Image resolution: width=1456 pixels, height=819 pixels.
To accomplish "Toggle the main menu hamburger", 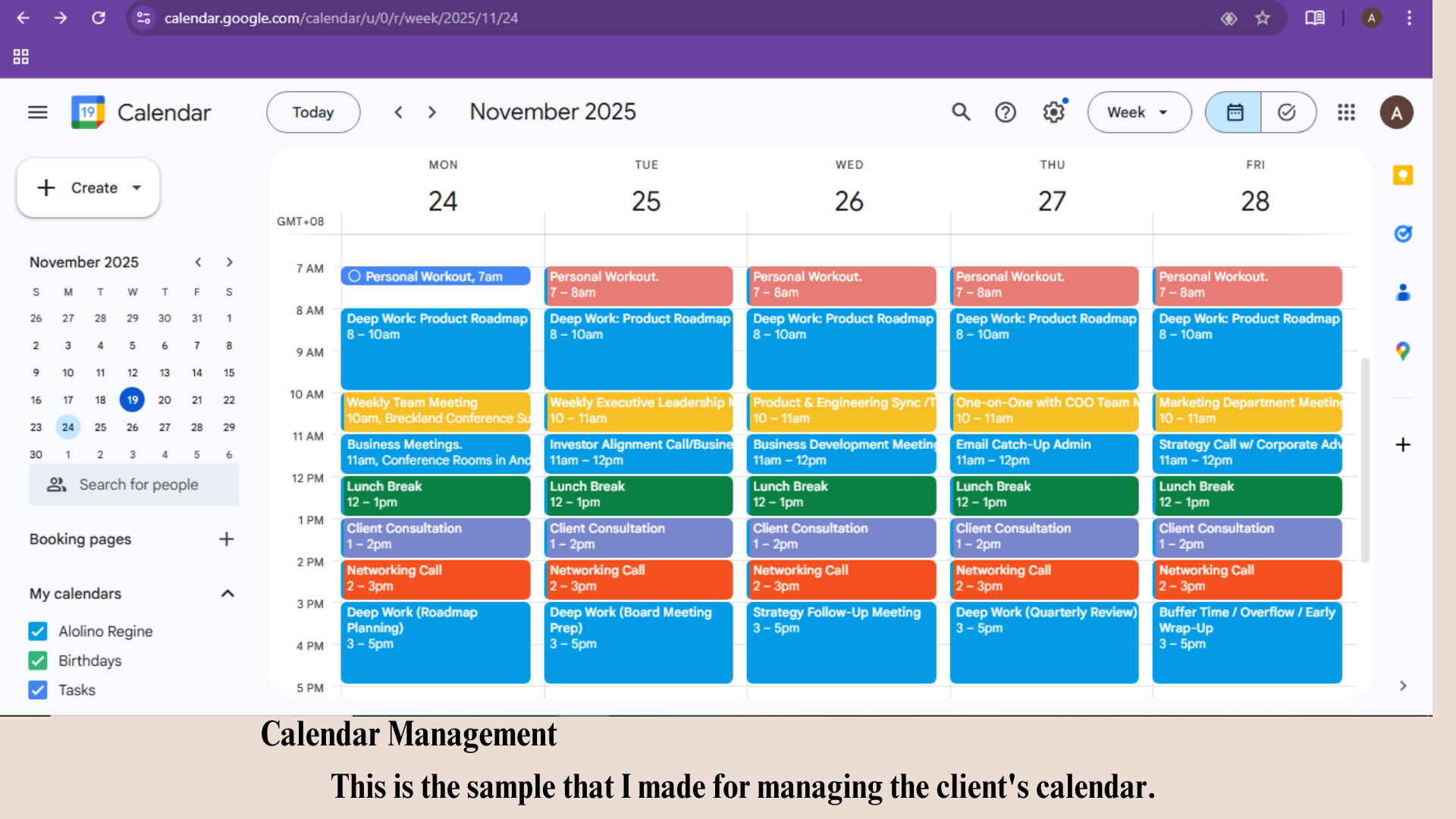I will click(x=37, y=112).
